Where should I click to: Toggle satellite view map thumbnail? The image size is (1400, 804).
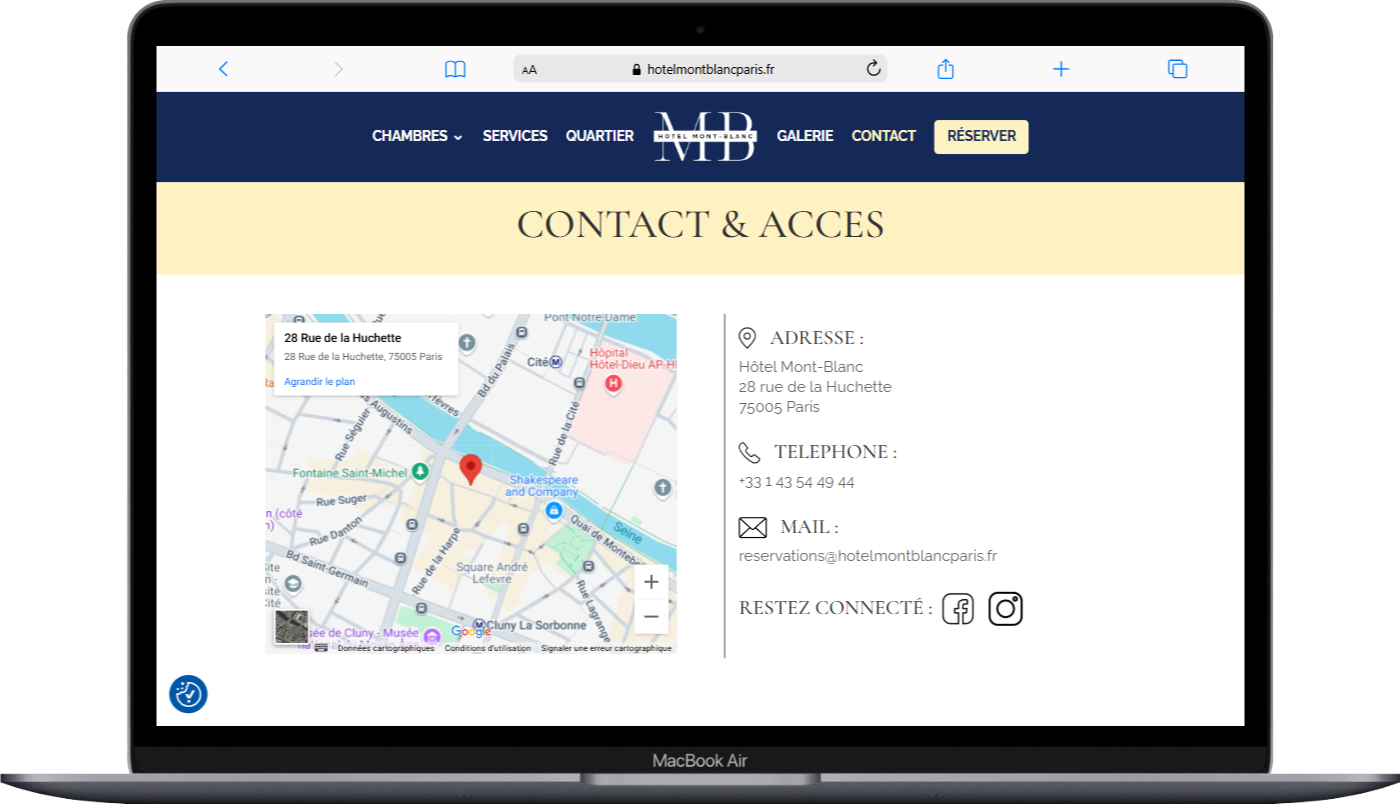(292, 627)
